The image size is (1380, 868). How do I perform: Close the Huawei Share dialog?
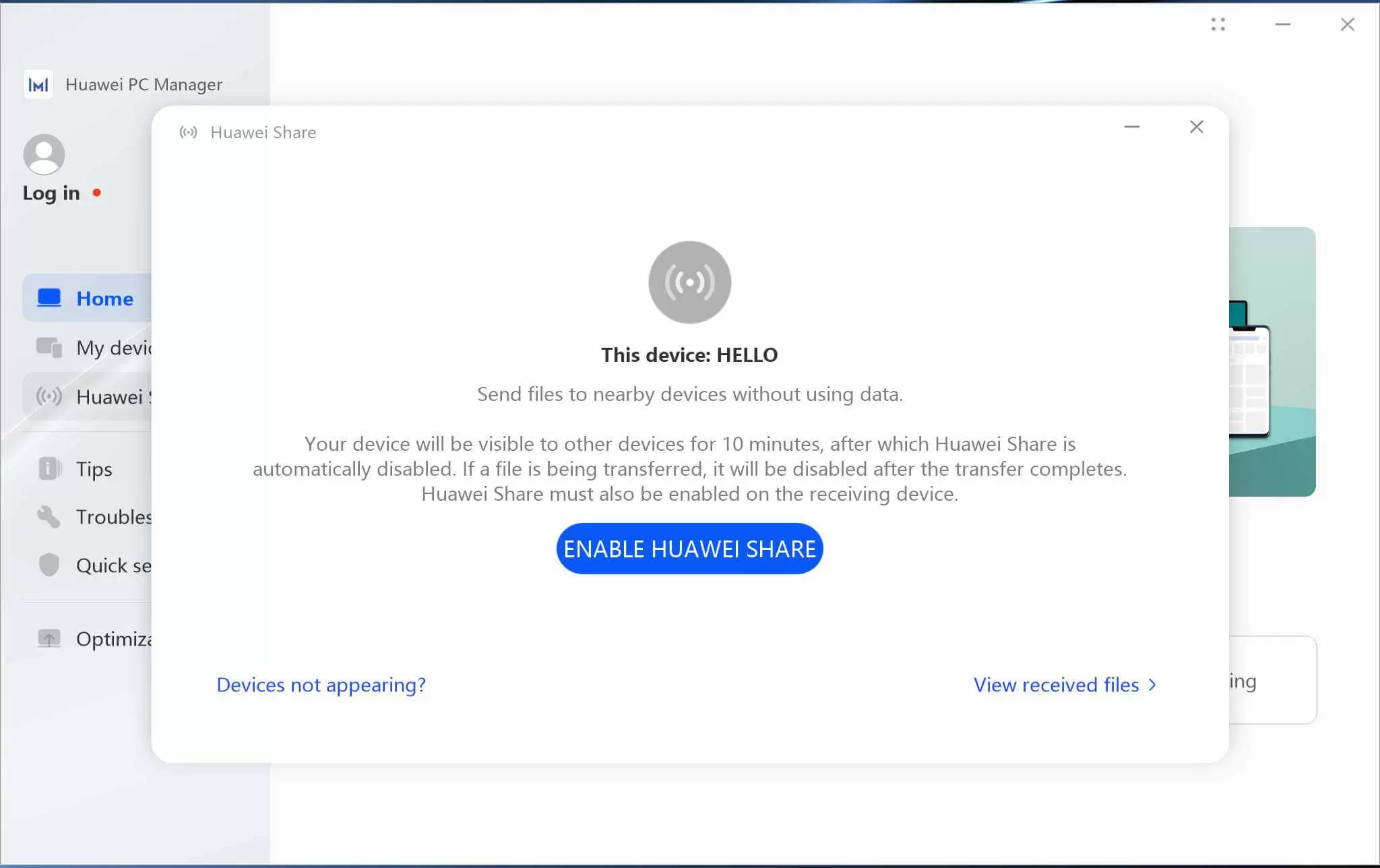point(1196,127)
